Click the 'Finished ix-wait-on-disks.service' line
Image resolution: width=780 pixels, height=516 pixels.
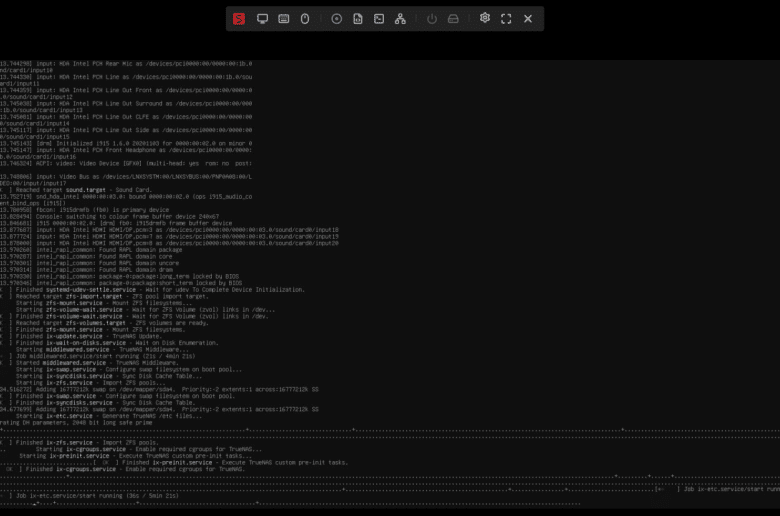coord(109,343)
